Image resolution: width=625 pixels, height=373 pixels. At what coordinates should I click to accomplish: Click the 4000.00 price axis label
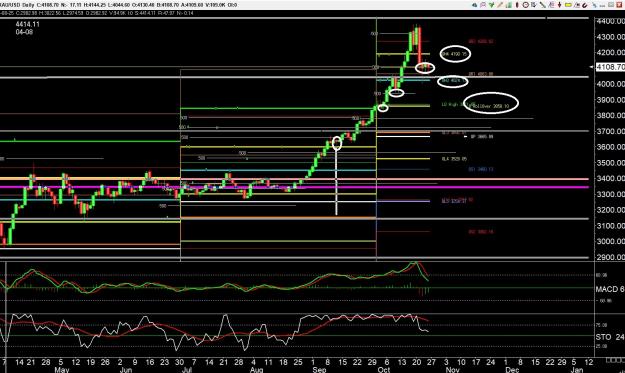click(x=611, y=84)
